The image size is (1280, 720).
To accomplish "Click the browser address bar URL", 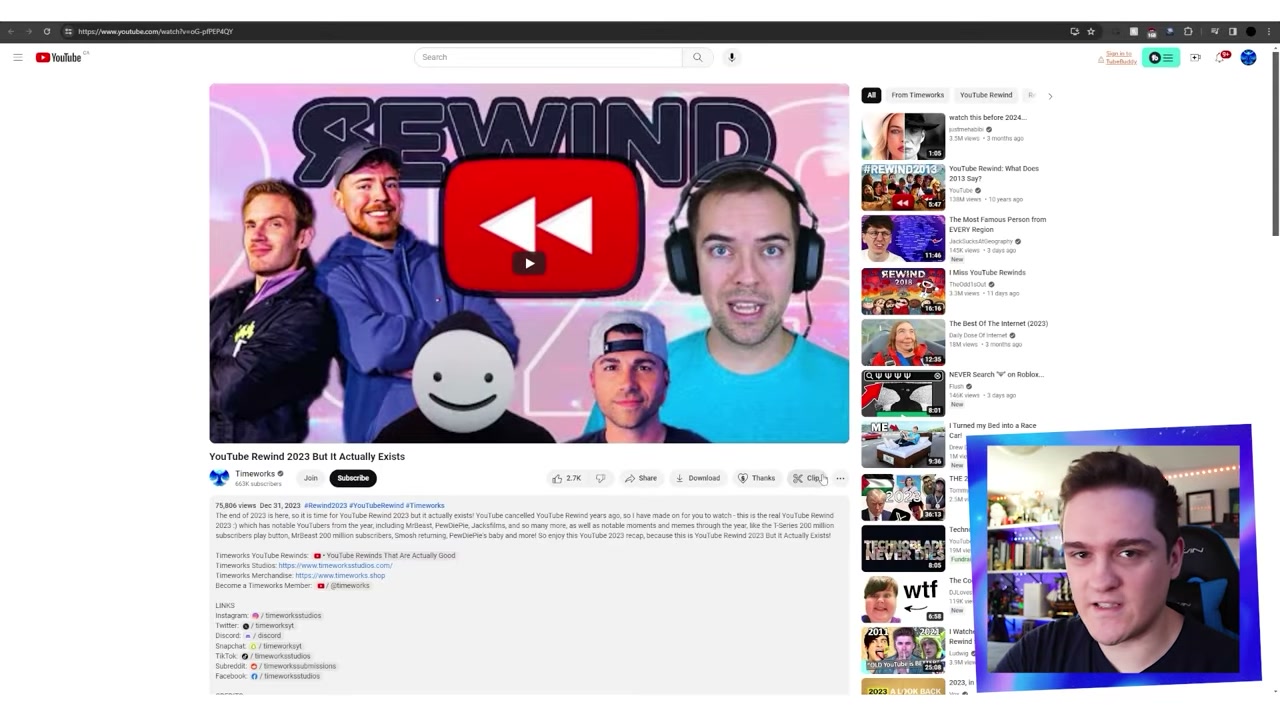I will (155, 31).
